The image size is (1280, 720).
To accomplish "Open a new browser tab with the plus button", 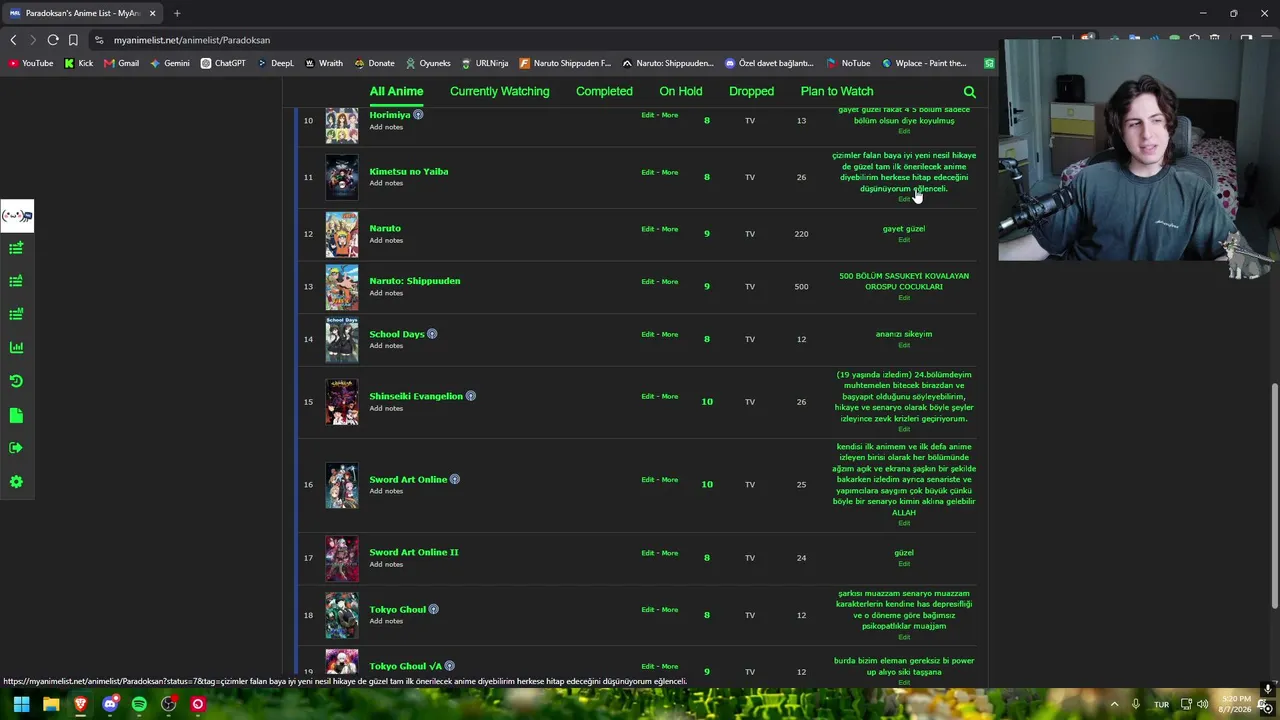I will pos(177,13).
